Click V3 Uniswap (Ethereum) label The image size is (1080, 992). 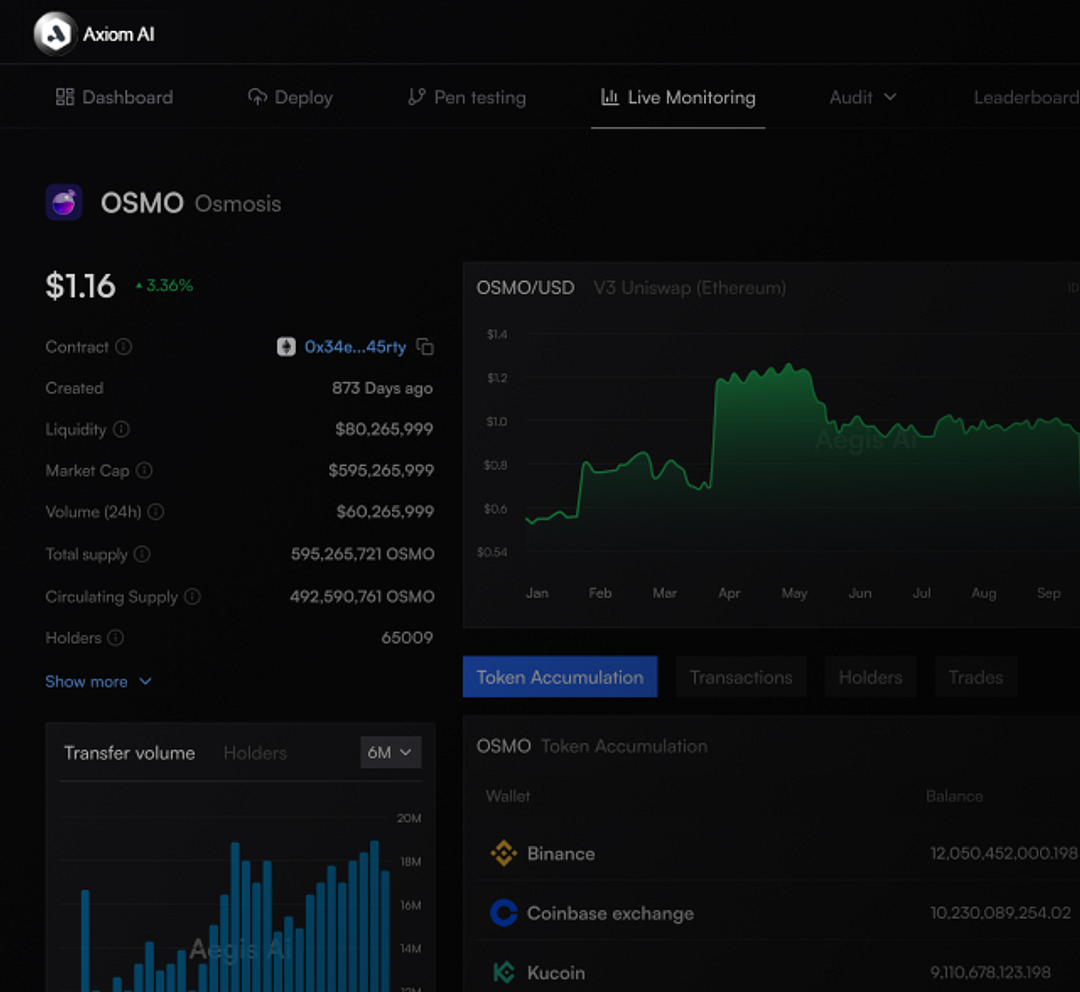[x=689, y=288]
